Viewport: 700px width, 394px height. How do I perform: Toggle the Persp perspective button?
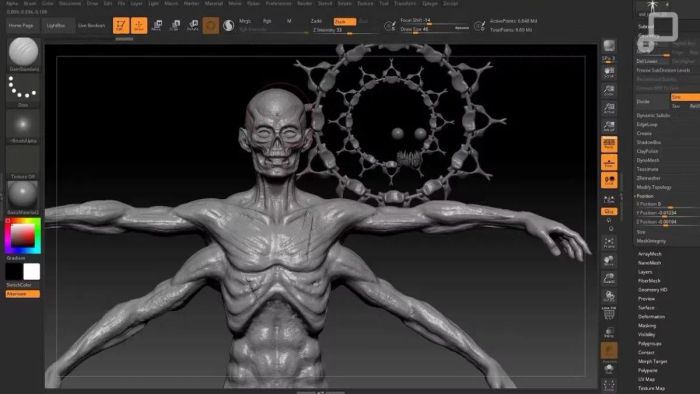(609, 145)
